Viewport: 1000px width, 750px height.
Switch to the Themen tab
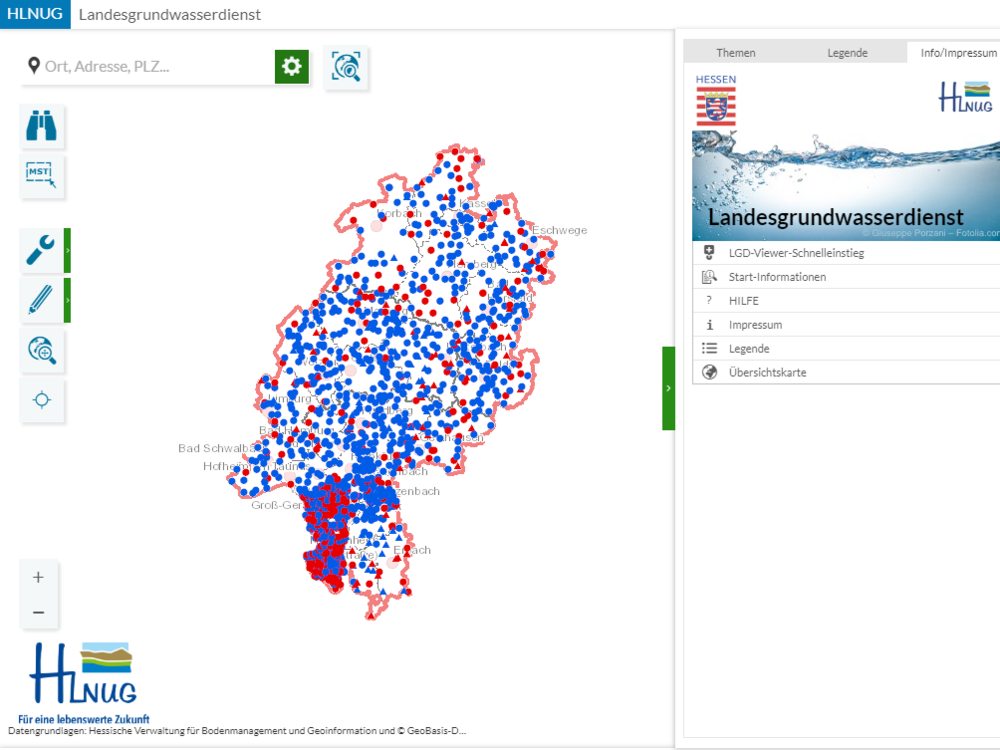(736, 53)
